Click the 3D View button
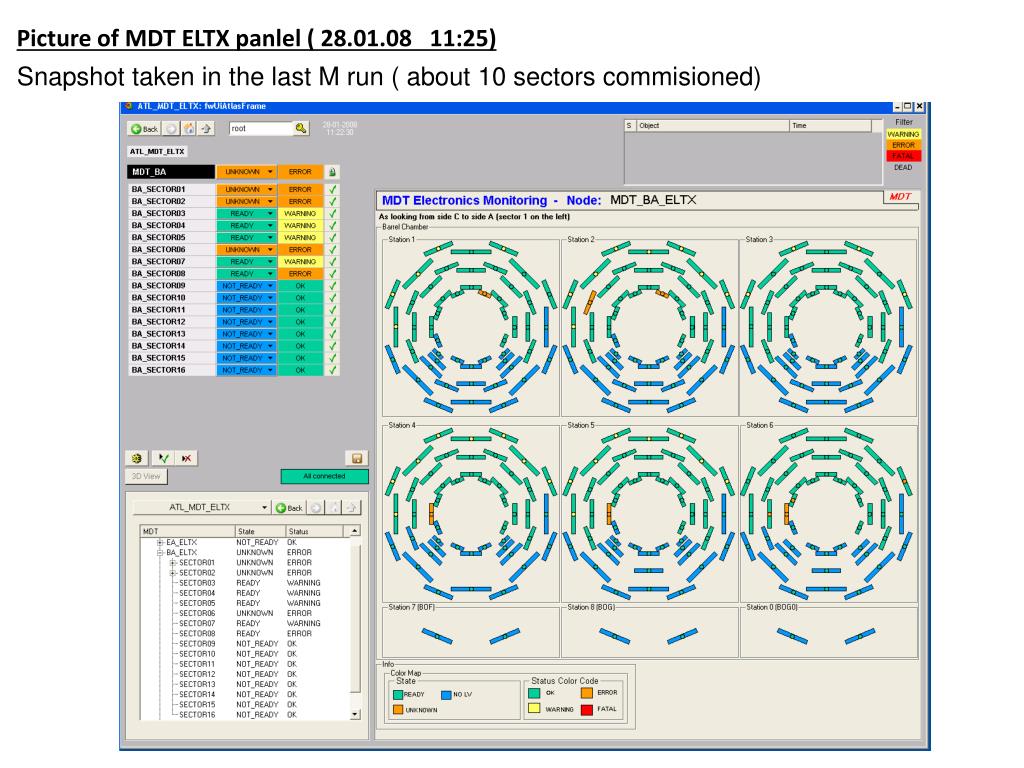 pos(146,476)
